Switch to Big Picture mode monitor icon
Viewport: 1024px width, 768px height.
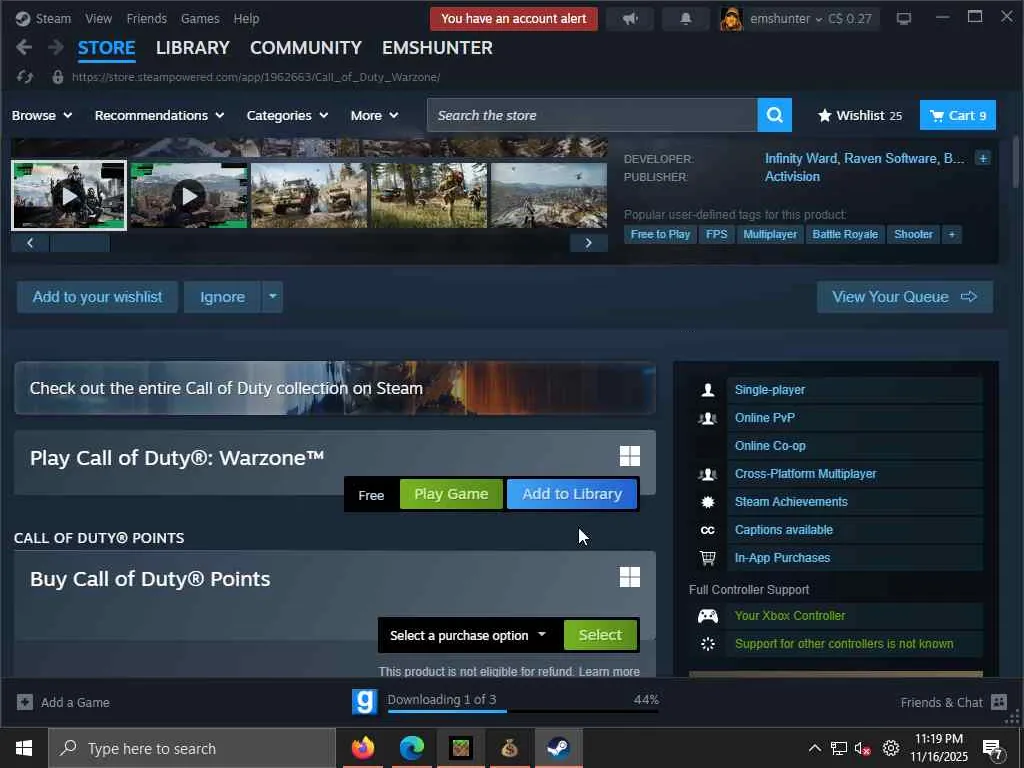pos(904,19)
